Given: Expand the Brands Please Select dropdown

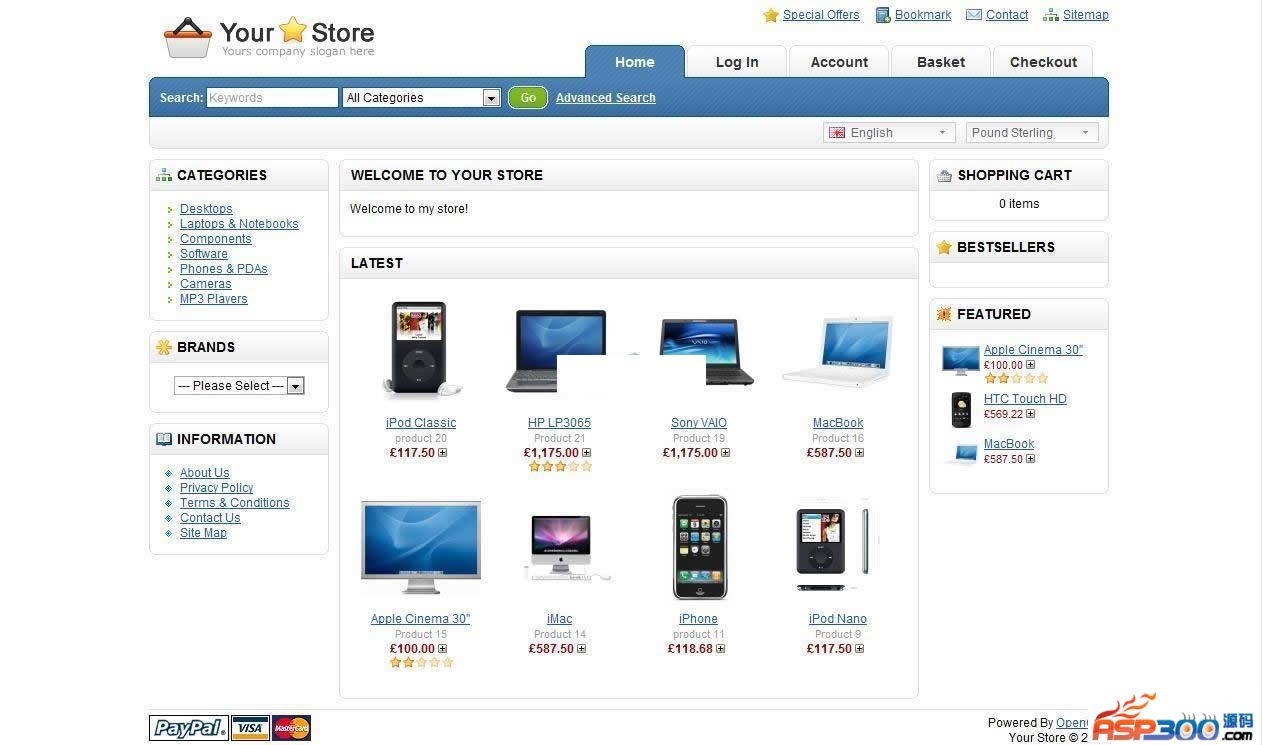Looking at the screenshot, I should coord(239,385).
